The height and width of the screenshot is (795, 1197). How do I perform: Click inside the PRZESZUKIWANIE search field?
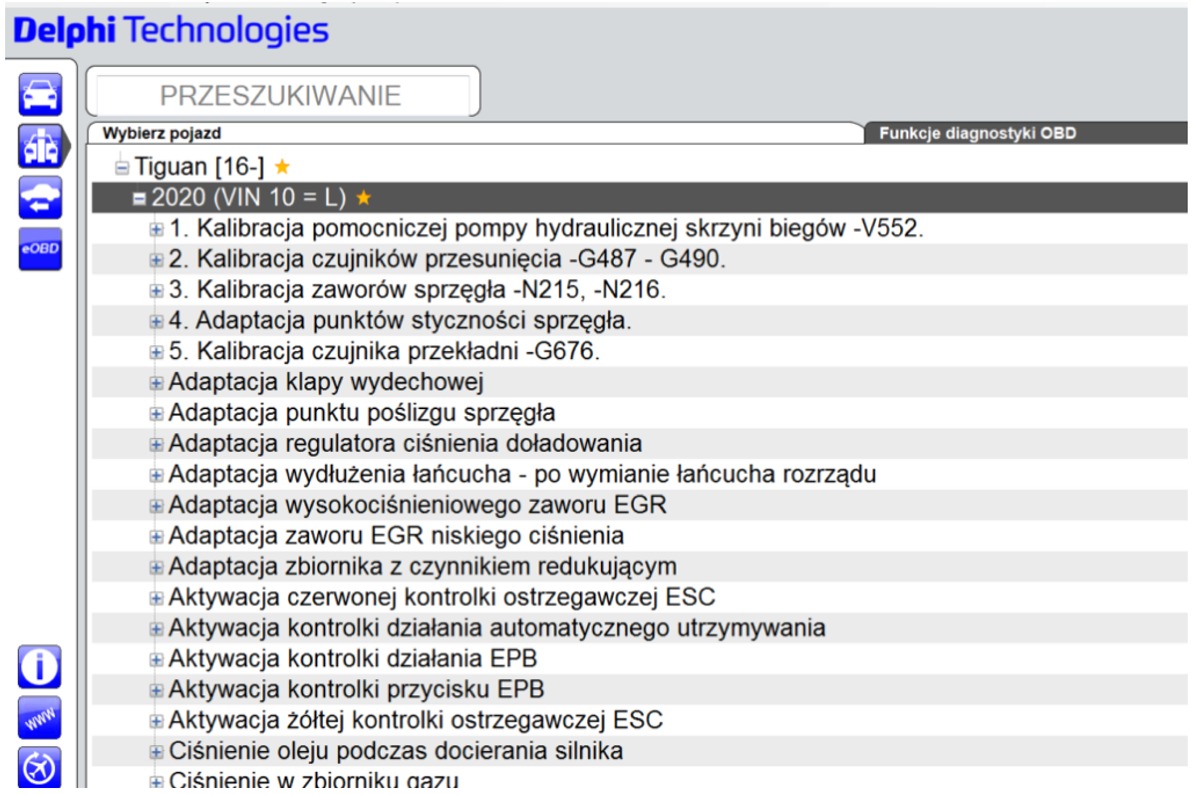click(x=280, y=96)
